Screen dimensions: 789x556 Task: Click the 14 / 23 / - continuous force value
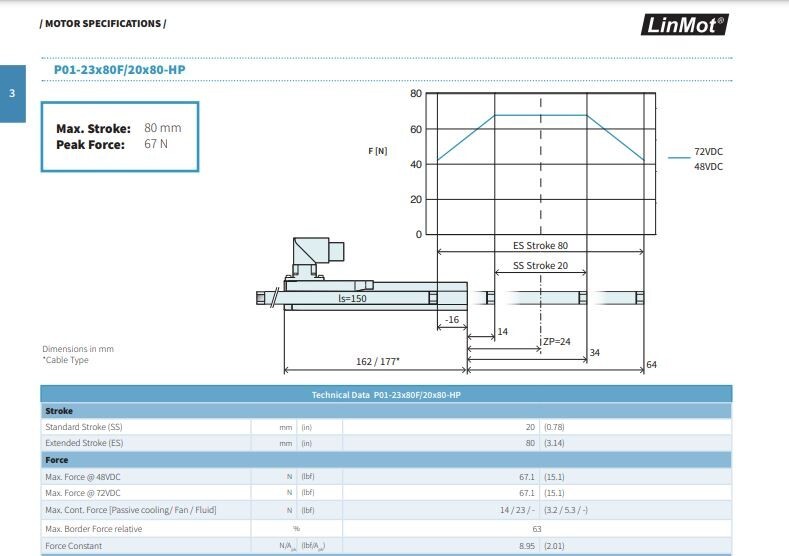coord(517,510)
